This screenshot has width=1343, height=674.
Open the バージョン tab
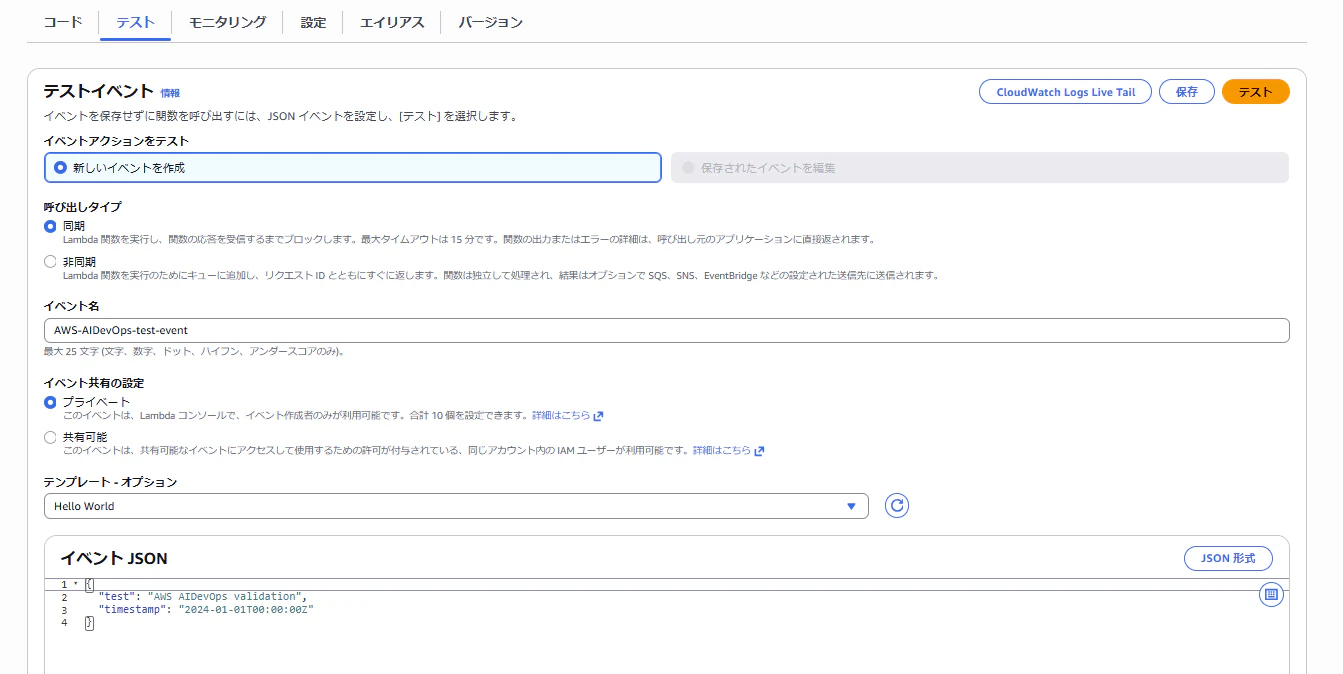(x=491, y=22)
